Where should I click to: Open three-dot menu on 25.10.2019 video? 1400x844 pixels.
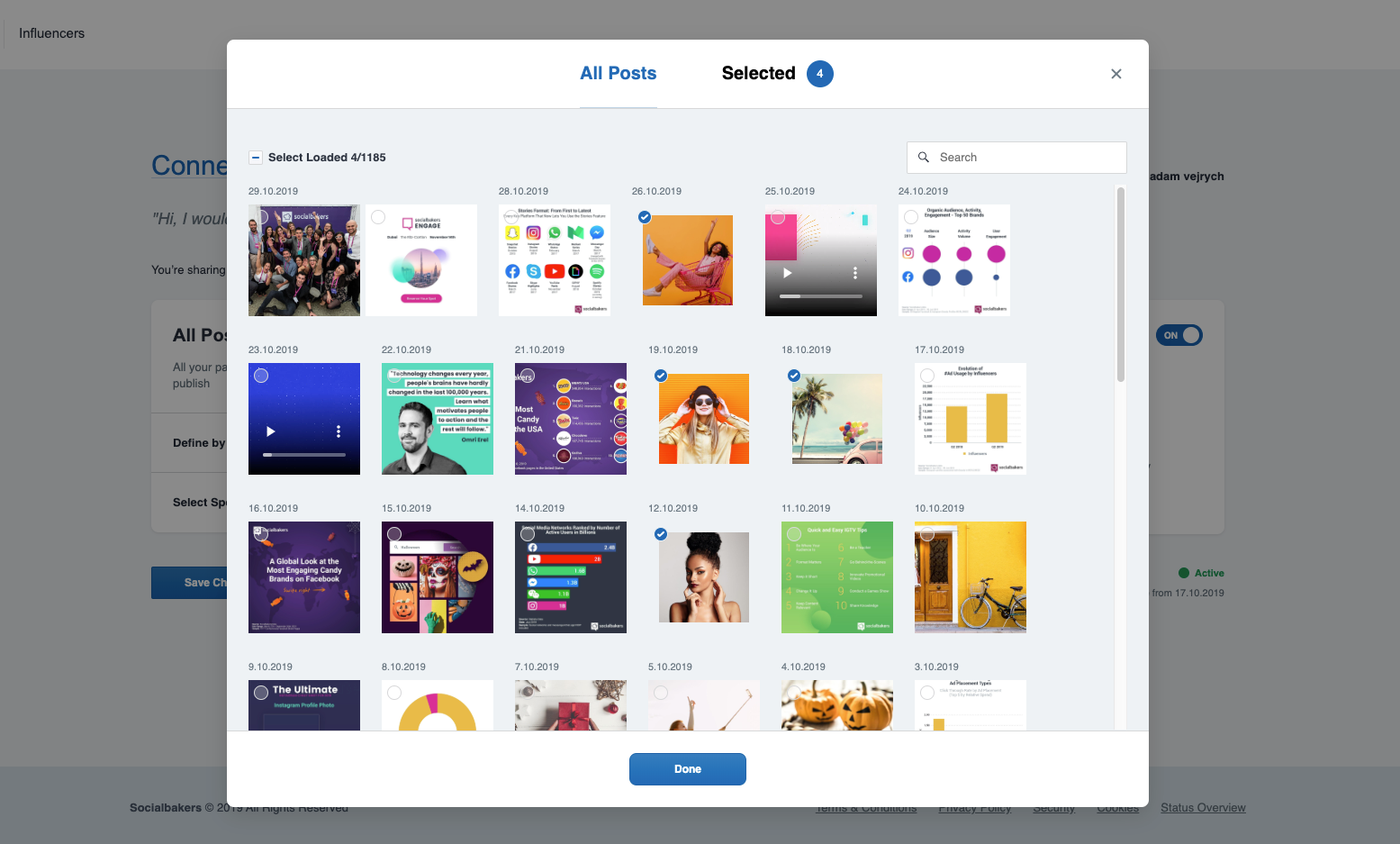855,273
